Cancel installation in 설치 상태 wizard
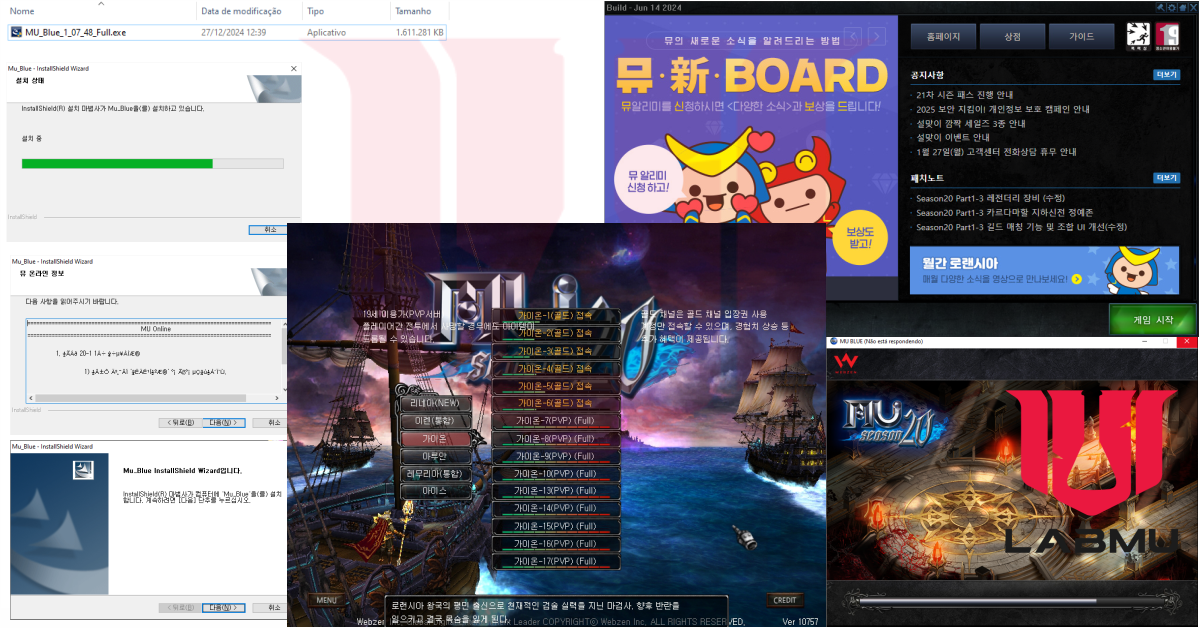1200x628 pixels. pyautogui.click(x=270, y=229)
